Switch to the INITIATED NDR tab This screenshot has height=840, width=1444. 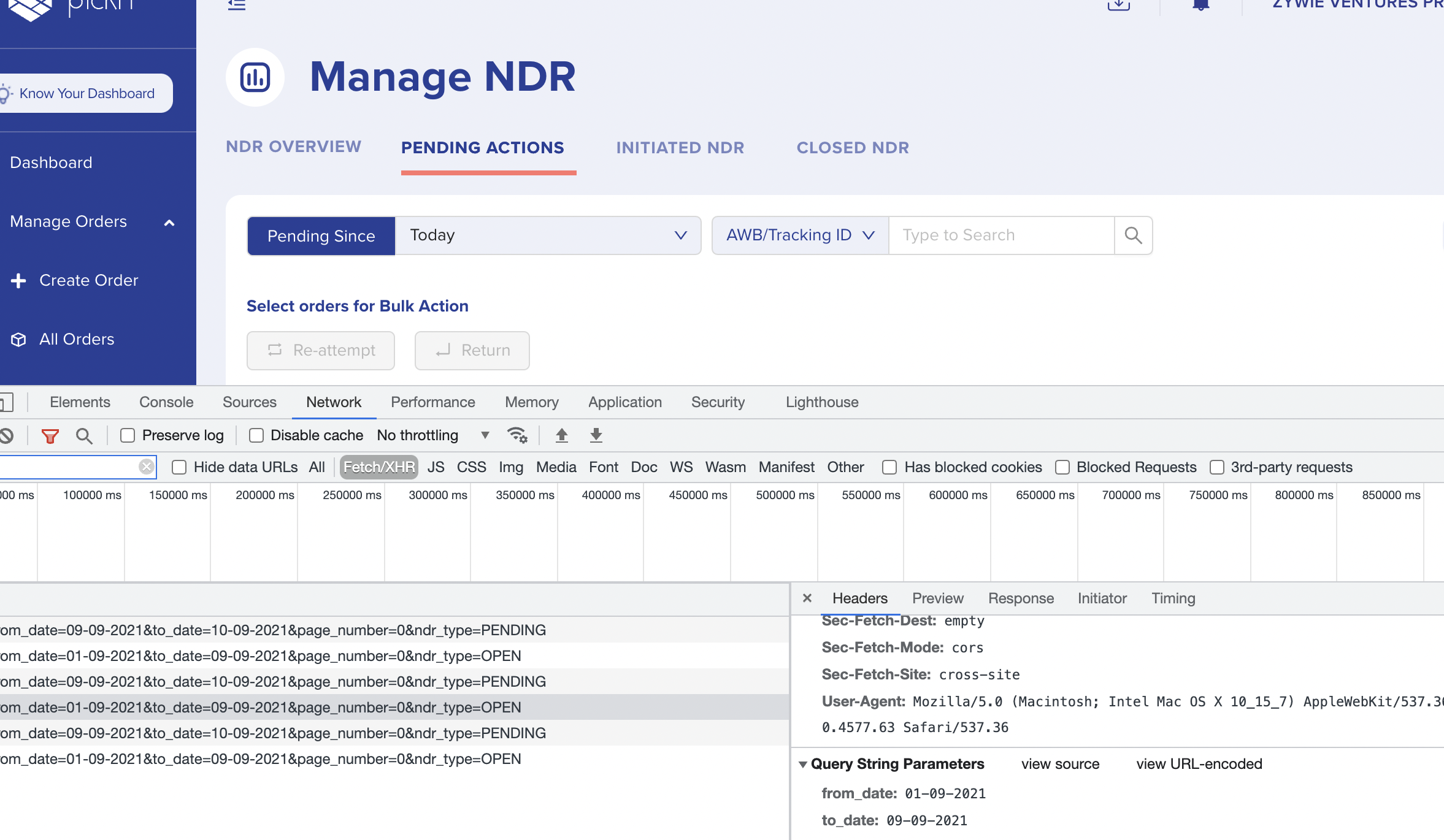[x=680, y=148]
